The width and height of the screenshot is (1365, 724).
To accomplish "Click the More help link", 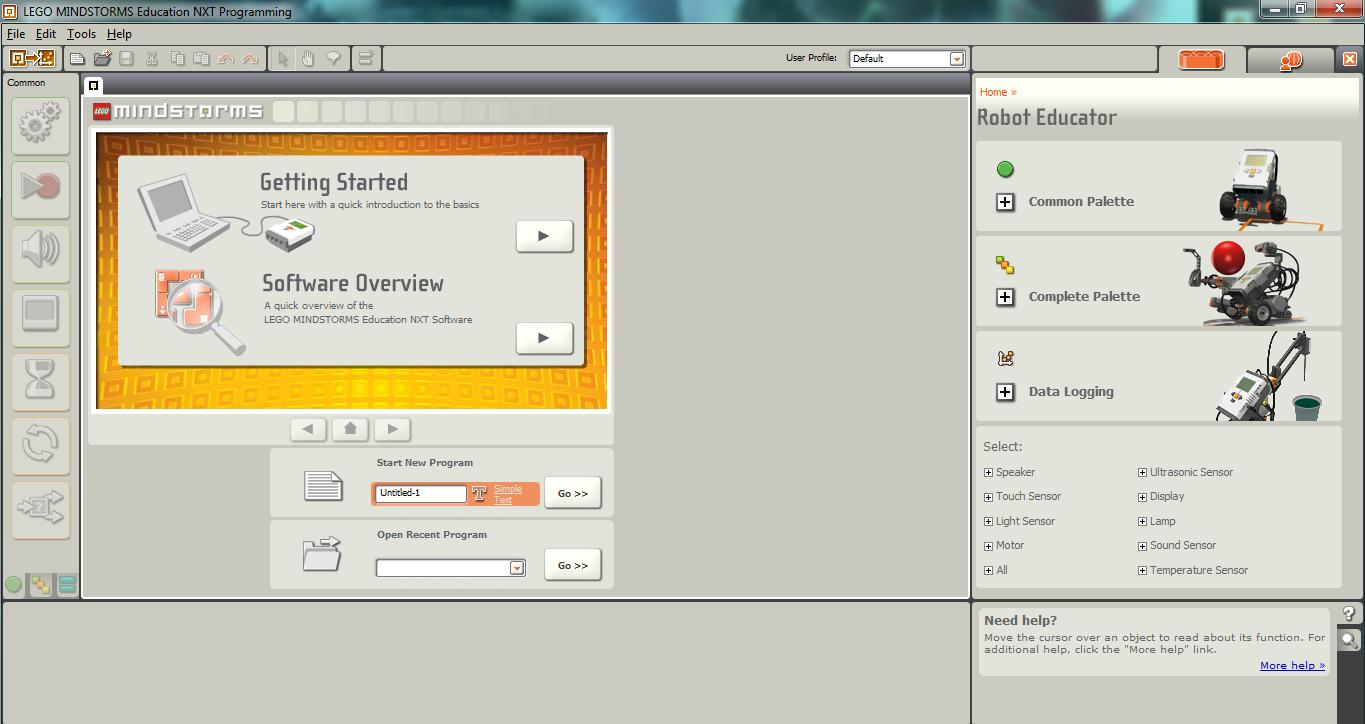I will tap(1292, 665).
